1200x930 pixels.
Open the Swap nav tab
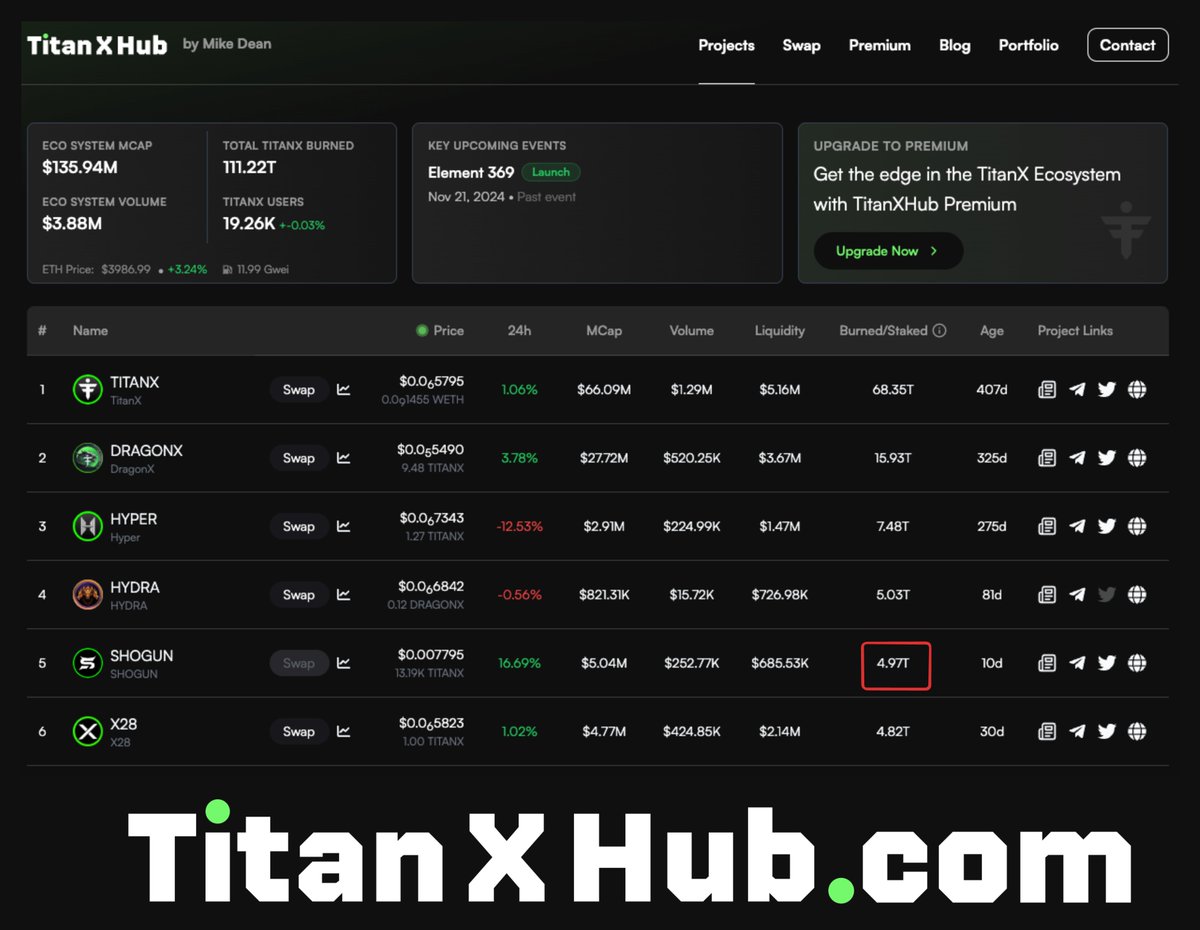tap(801, 45)
